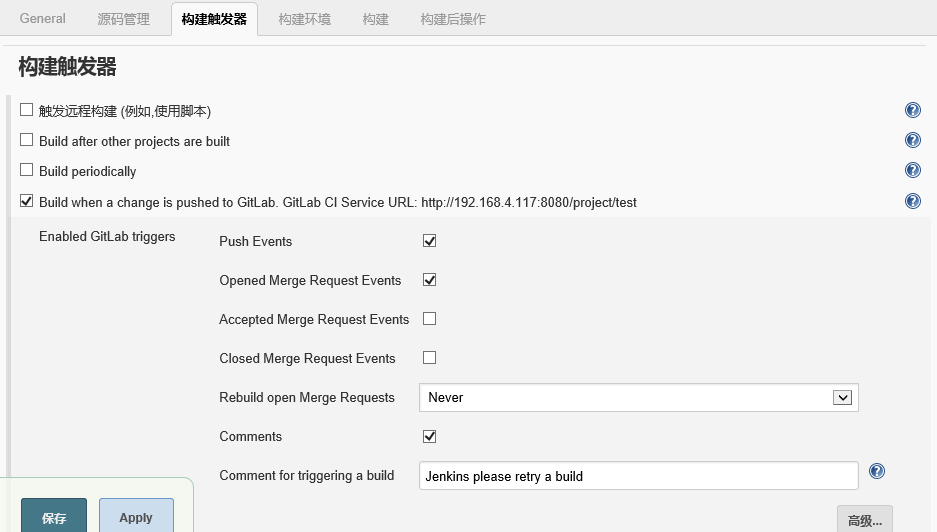Screen dimensions: 937x532
Task: Switch to the General tab
Action: click(43, 19)
